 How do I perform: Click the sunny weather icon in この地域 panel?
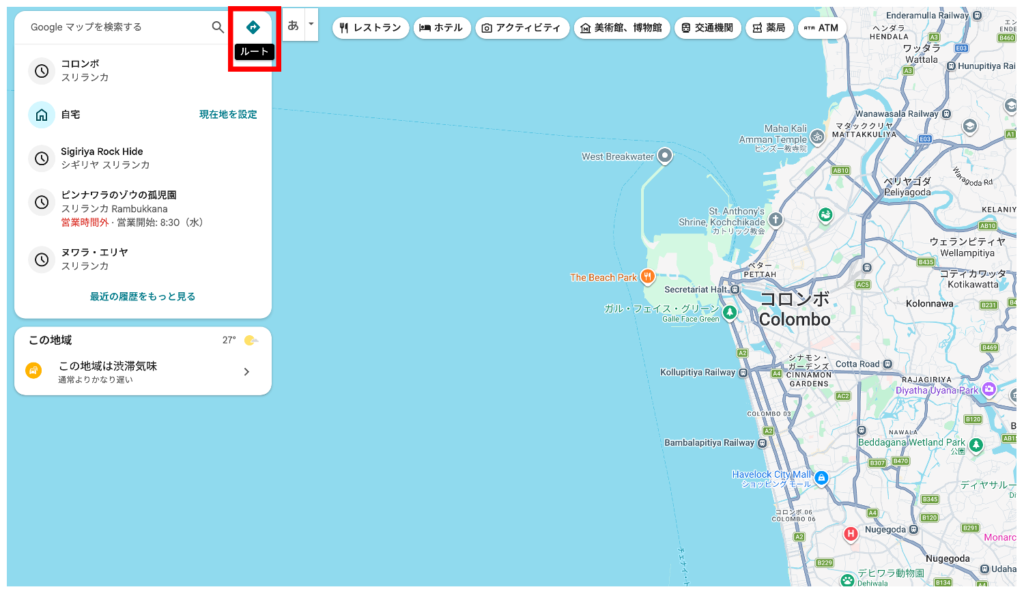click(x=249, y=340)
